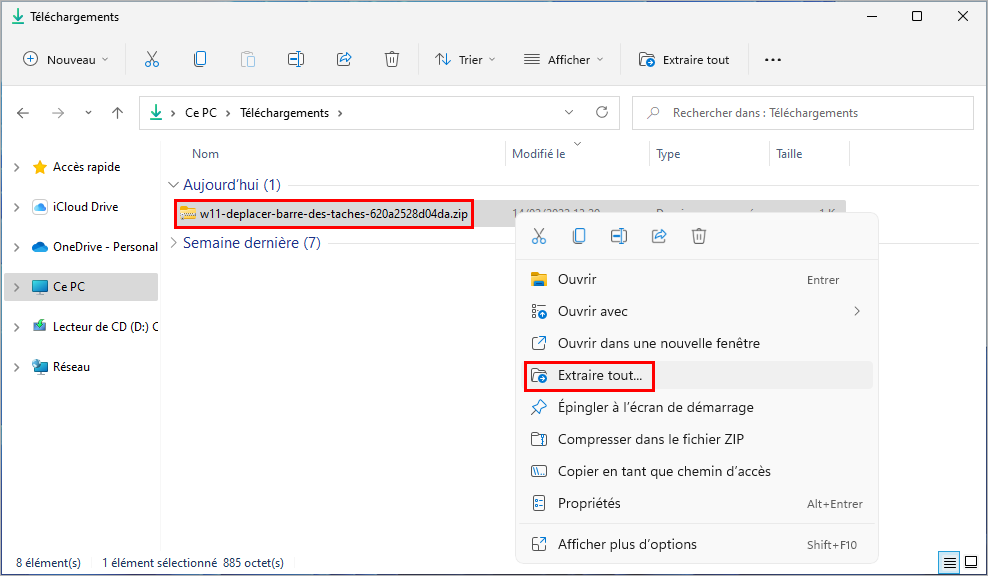Screen dimensions: 988x576
Task: Click the Rename icon in the top toolbar
Action: (296, 59)
